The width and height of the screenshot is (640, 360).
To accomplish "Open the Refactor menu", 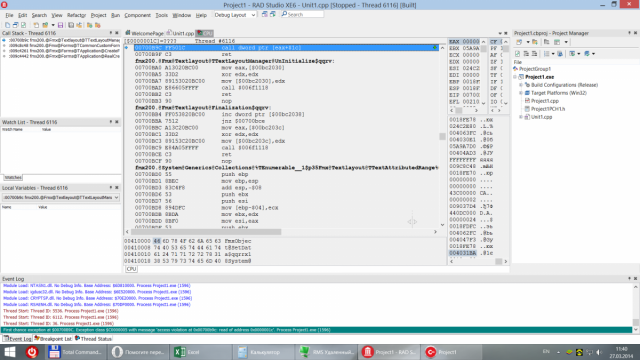I will [x=76, y=15].
